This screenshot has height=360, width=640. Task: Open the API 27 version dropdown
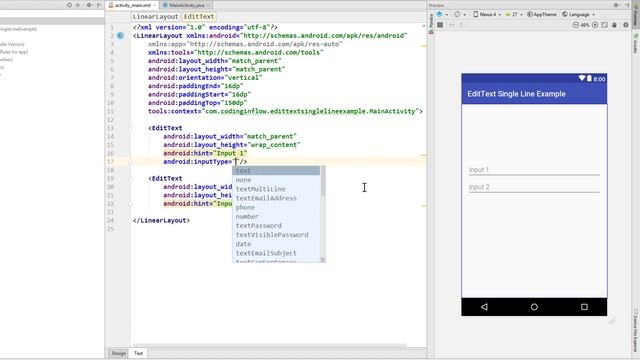(514, 14)
